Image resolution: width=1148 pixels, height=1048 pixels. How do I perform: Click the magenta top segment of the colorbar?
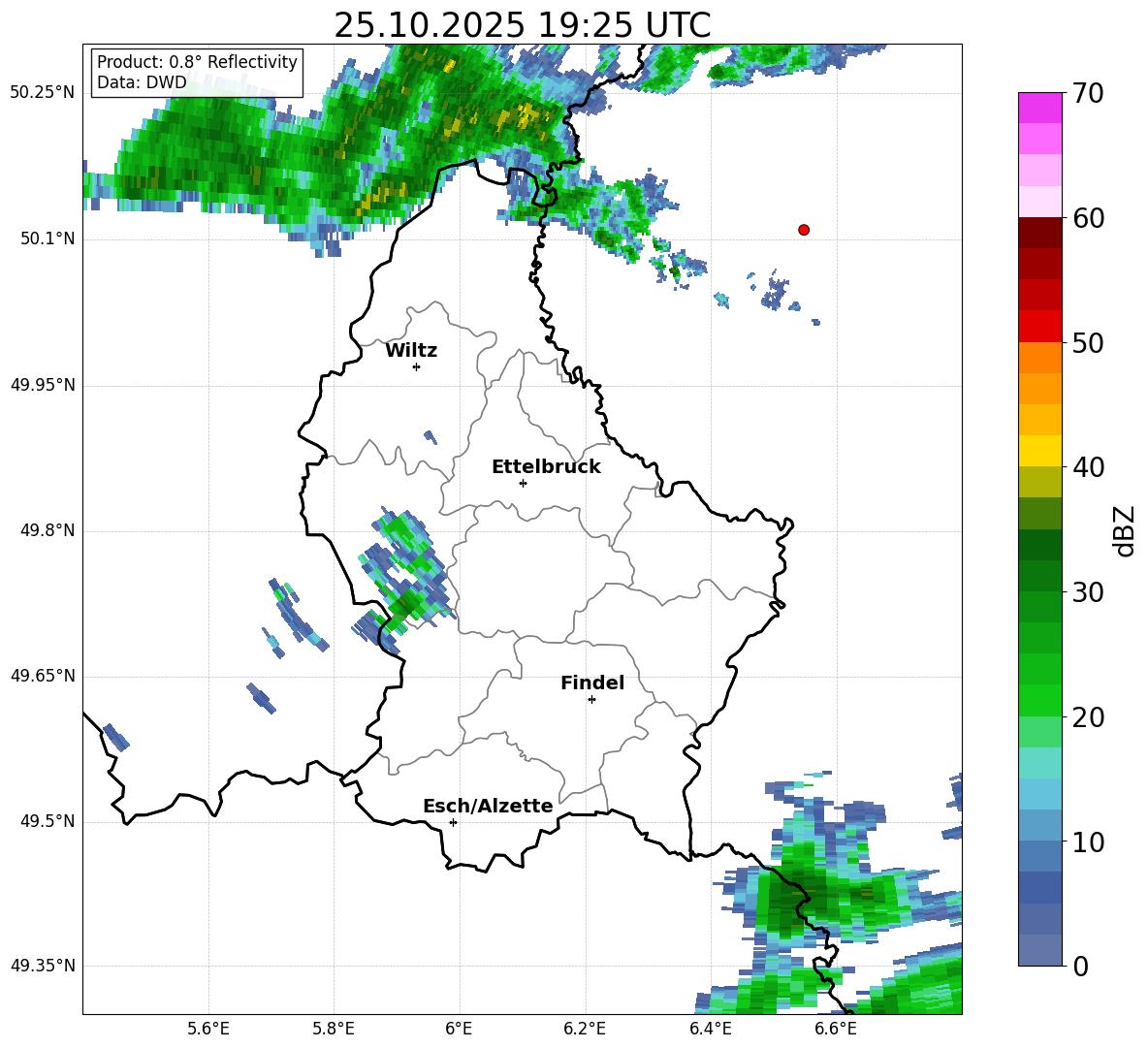1039,108
